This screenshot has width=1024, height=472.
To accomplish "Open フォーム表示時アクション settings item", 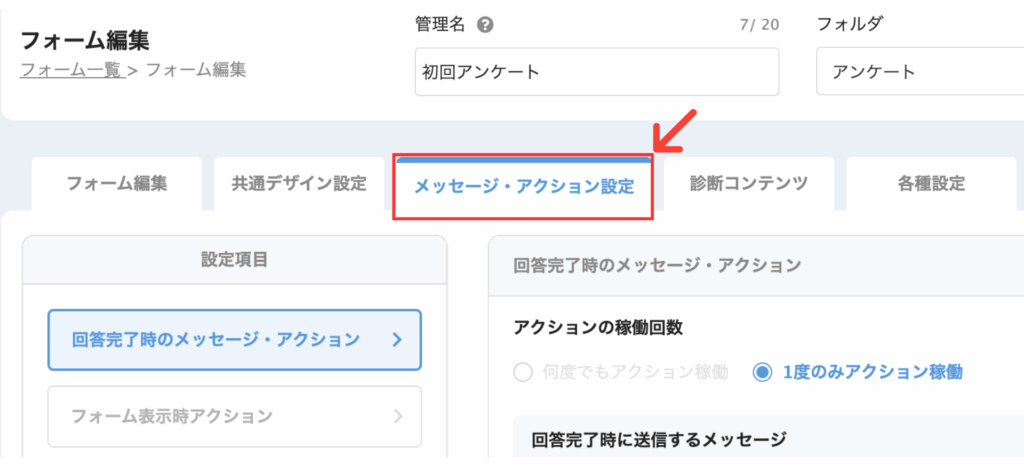I will [x=234, y=417].
